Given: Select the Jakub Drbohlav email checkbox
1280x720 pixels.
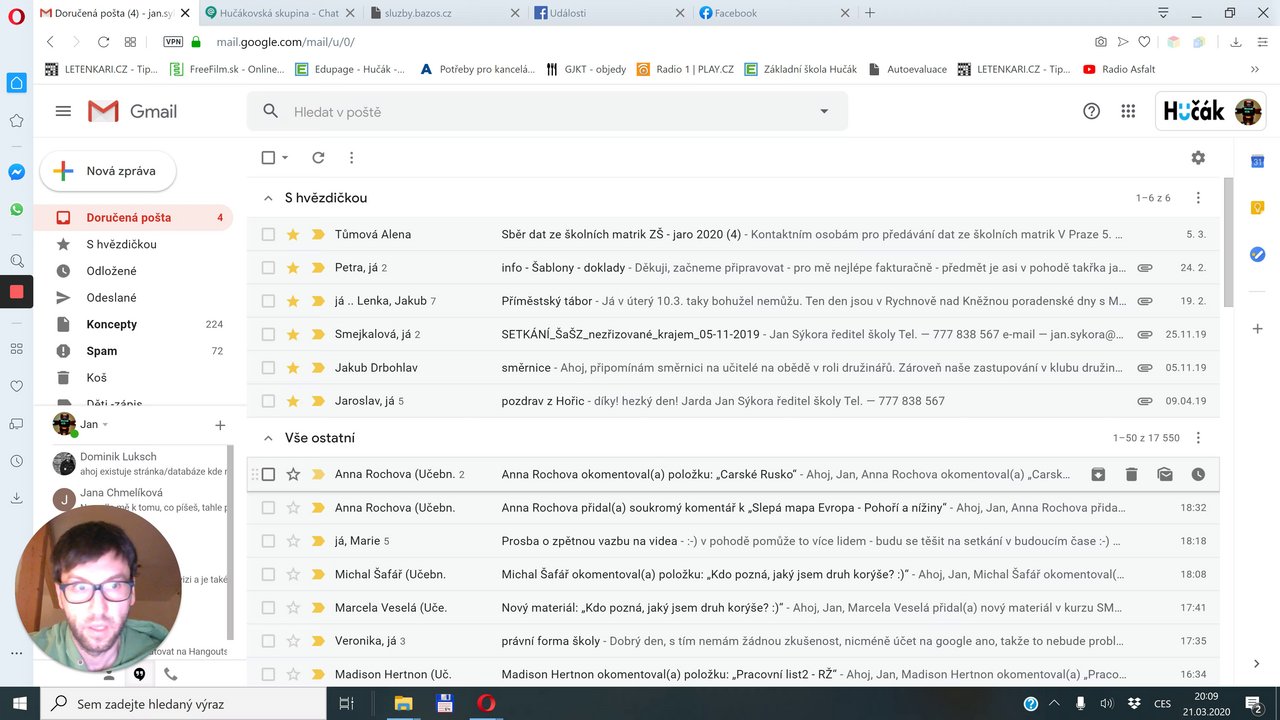Looking at the screenshot, I should 268,368.
